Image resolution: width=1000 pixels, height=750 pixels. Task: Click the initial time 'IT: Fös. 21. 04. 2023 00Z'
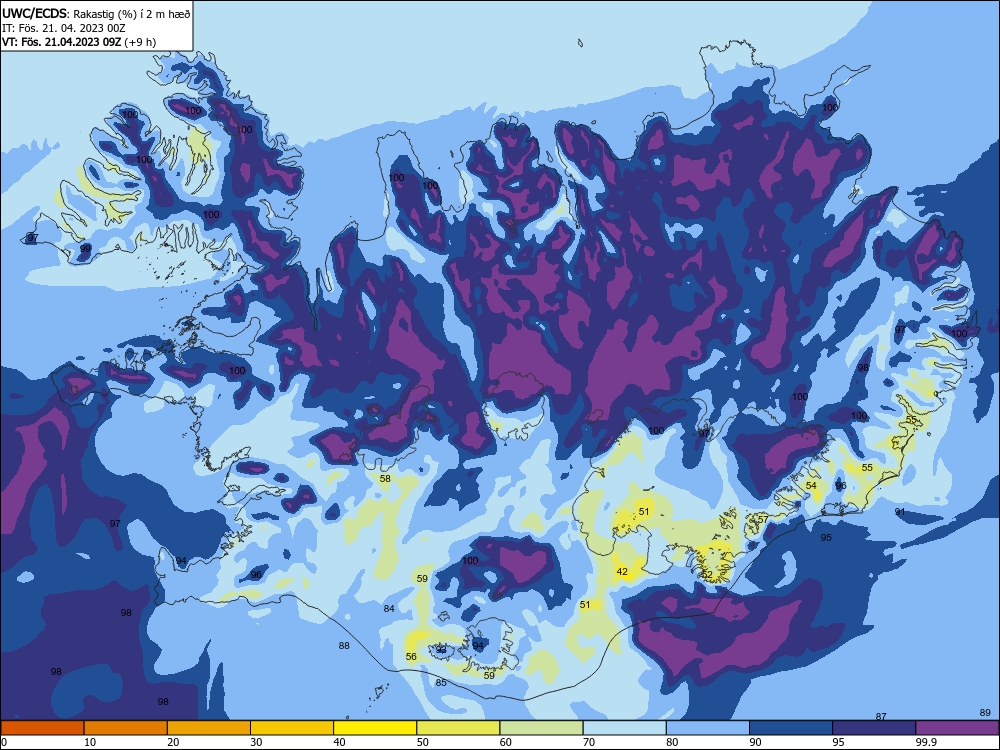[x=63, y=28]
